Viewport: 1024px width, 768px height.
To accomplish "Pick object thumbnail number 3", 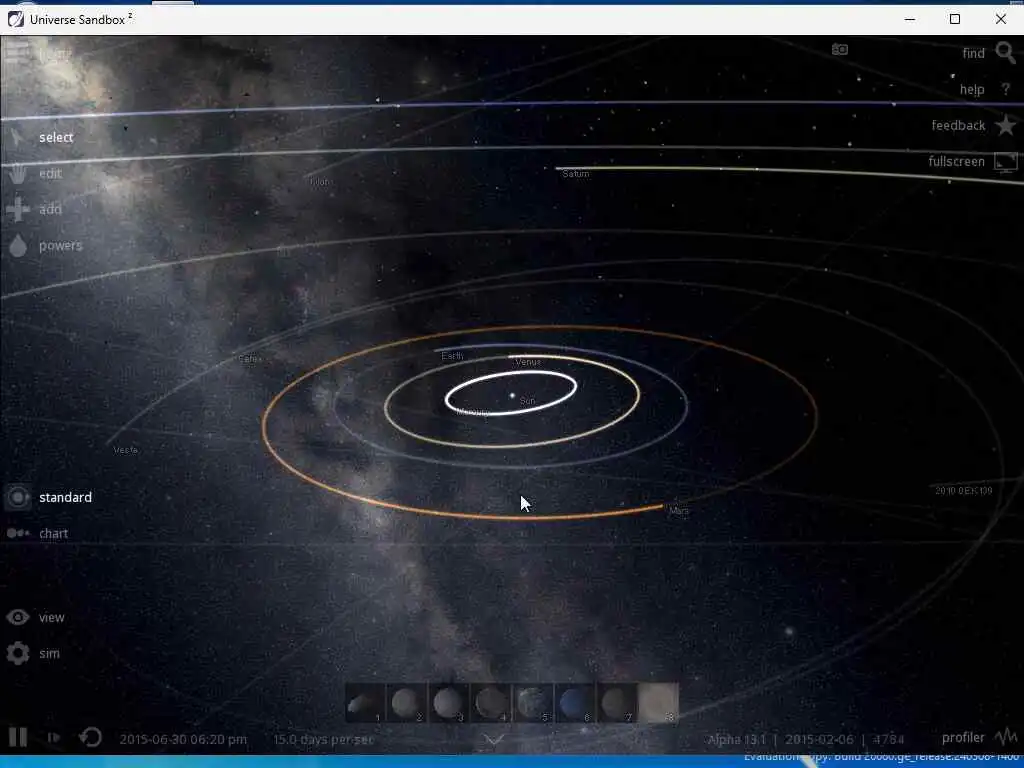I will point(448,703).
